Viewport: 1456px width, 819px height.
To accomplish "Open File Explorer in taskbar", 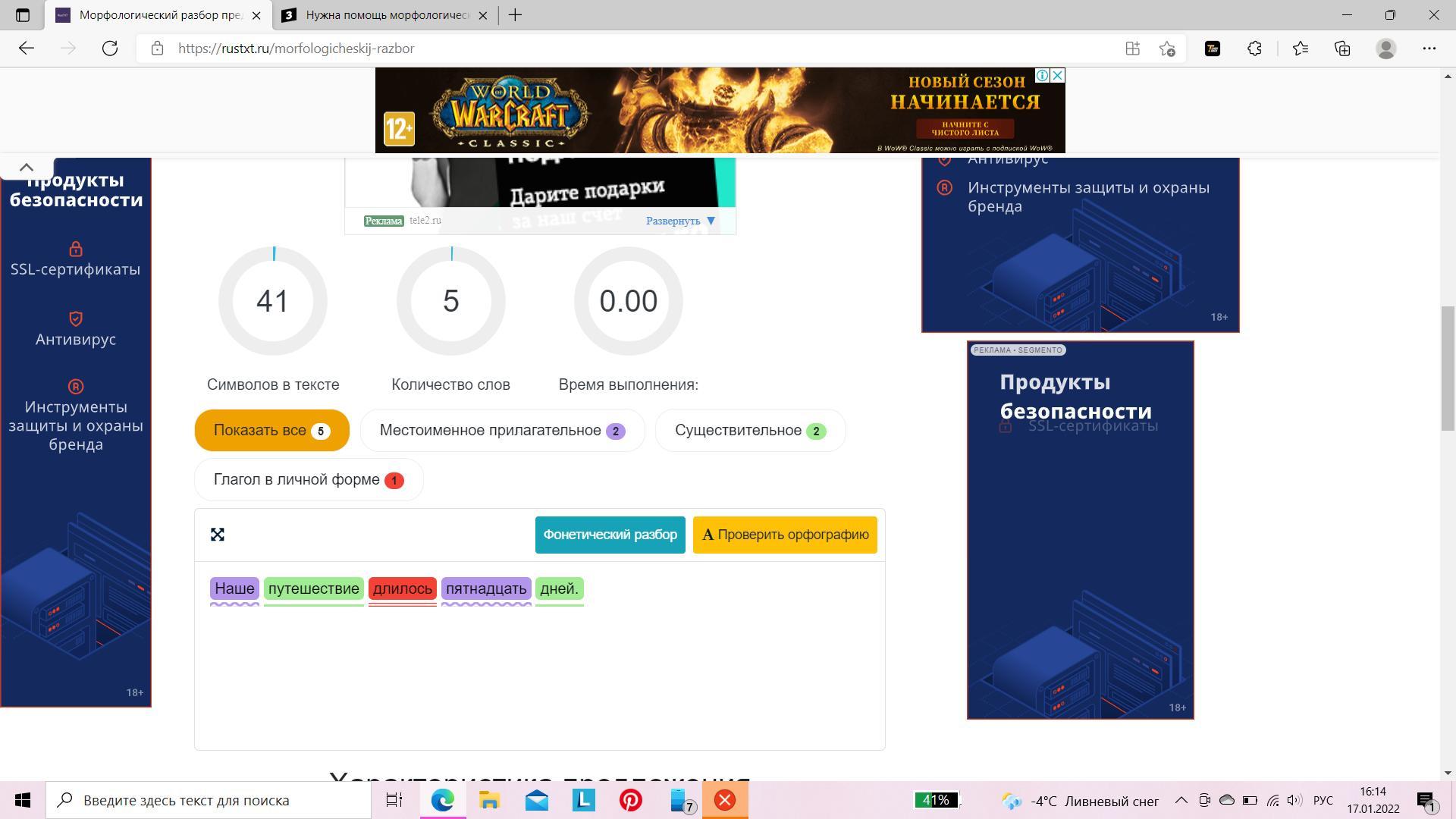I will coord(489,800).
